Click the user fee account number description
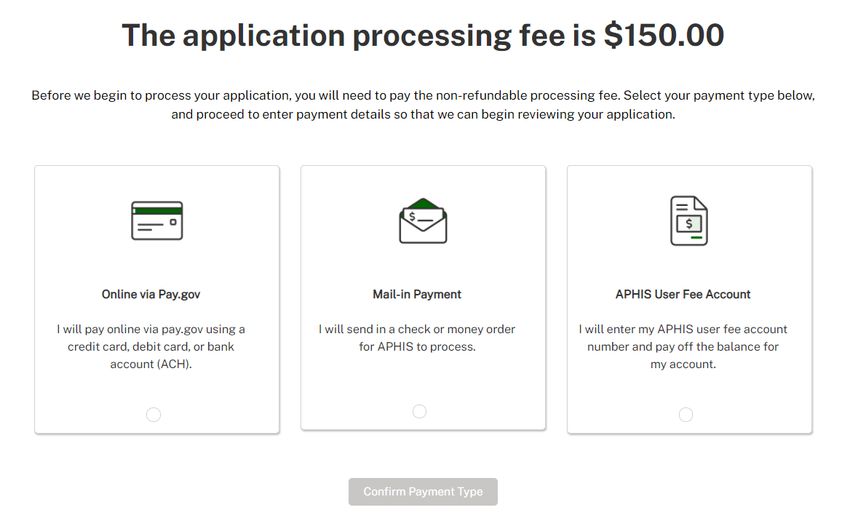Viewport: 850px width, 518px height. 683,346
